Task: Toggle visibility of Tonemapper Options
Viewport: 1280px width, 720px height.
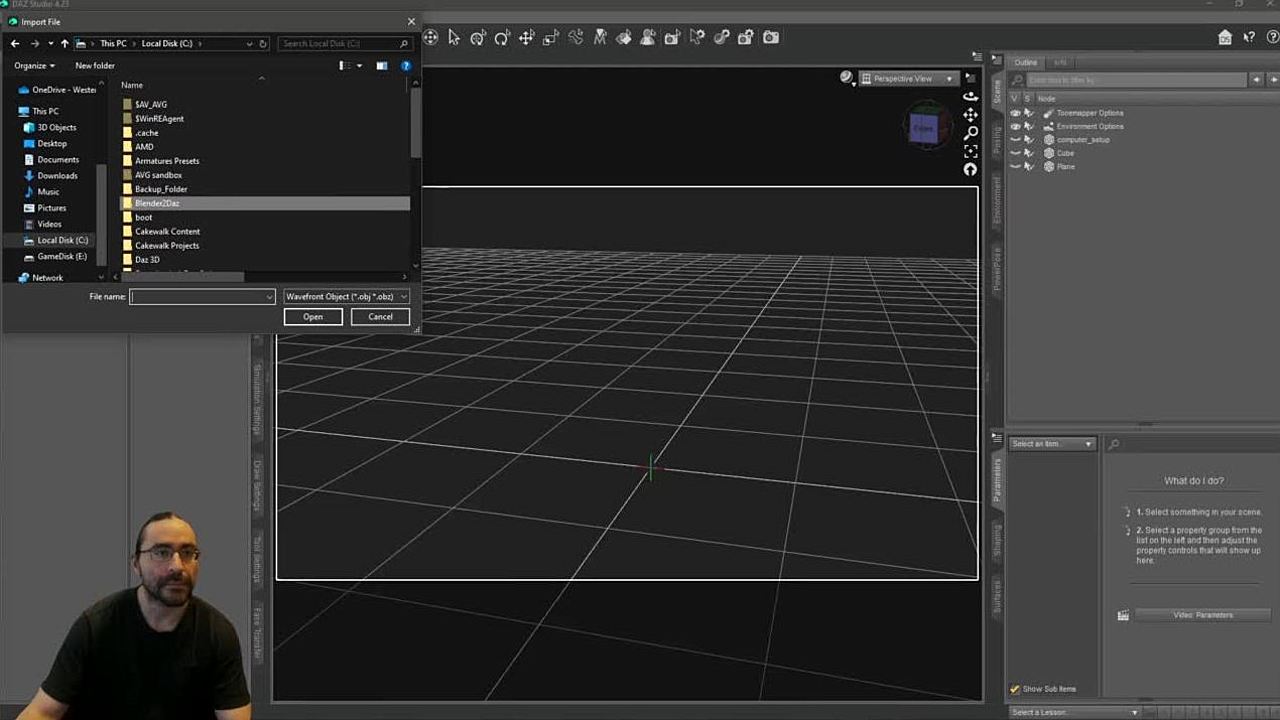Action: [x=1015, y=113]
